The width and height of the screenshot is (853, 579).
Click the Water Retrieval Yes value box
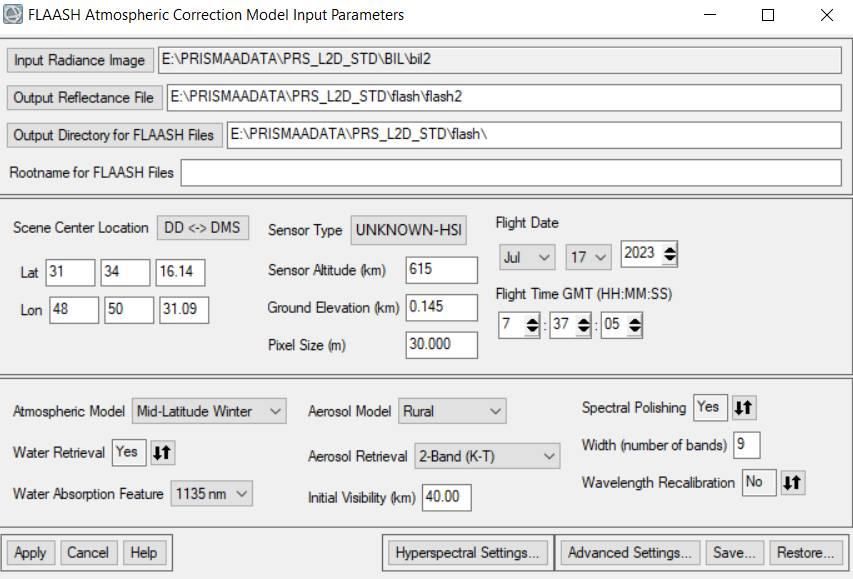(x=129, y=452)
